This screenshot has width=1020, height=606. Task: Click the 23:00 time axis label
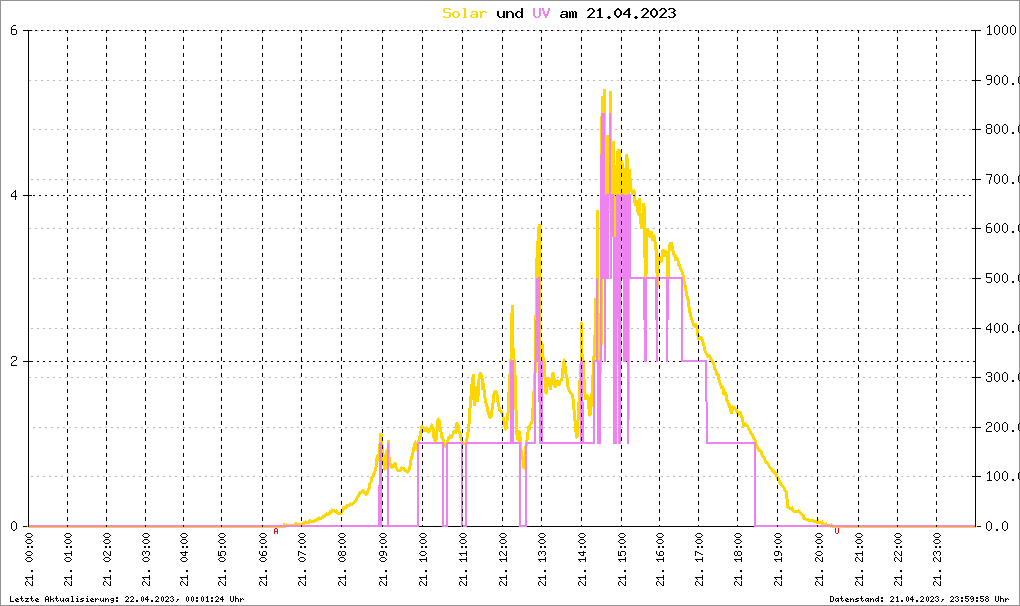(x=937, y=559)
